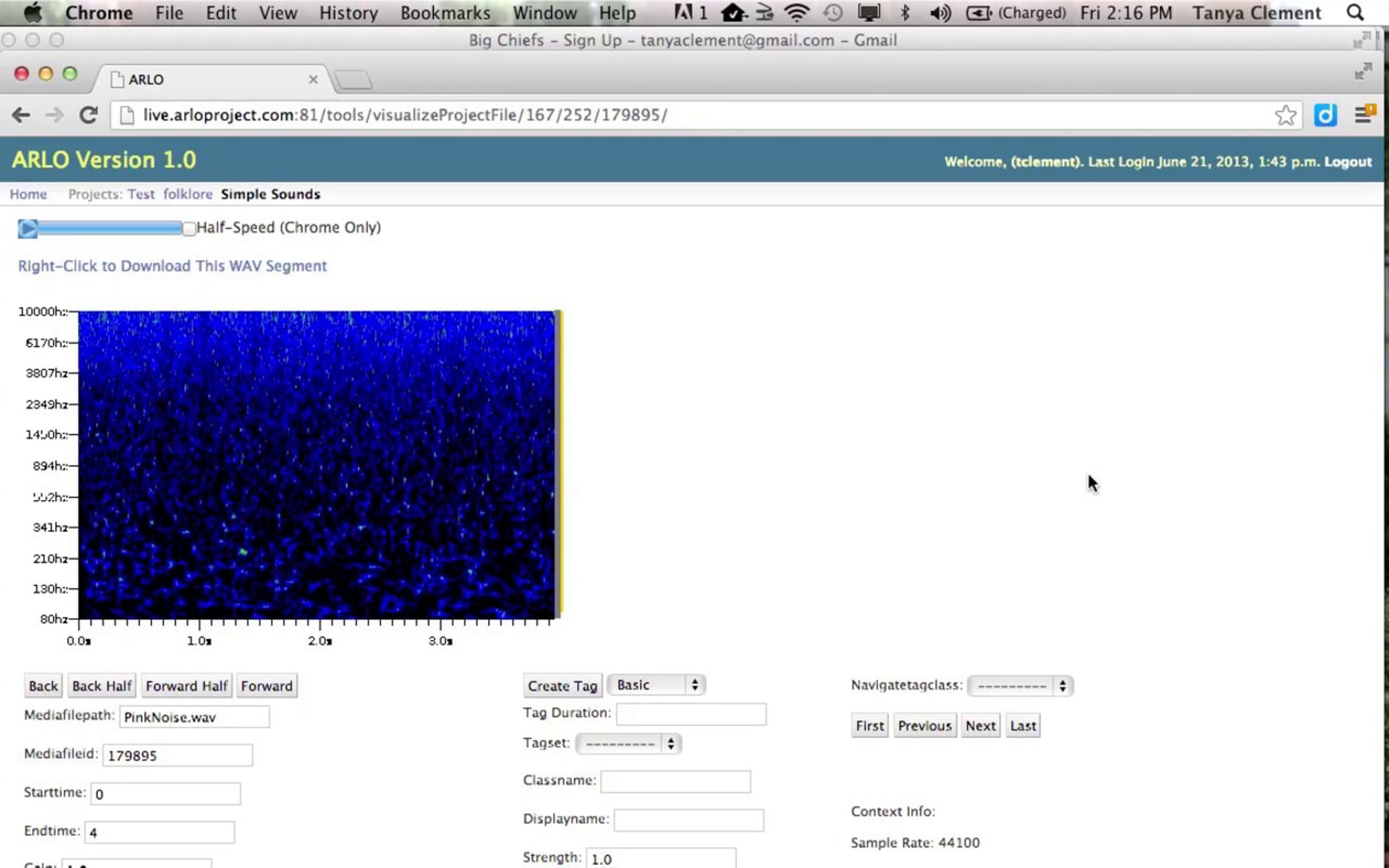Click the volume speaker menu bar icon
This screenshot has width=1389, height=868.
click(x=940, y=13)
